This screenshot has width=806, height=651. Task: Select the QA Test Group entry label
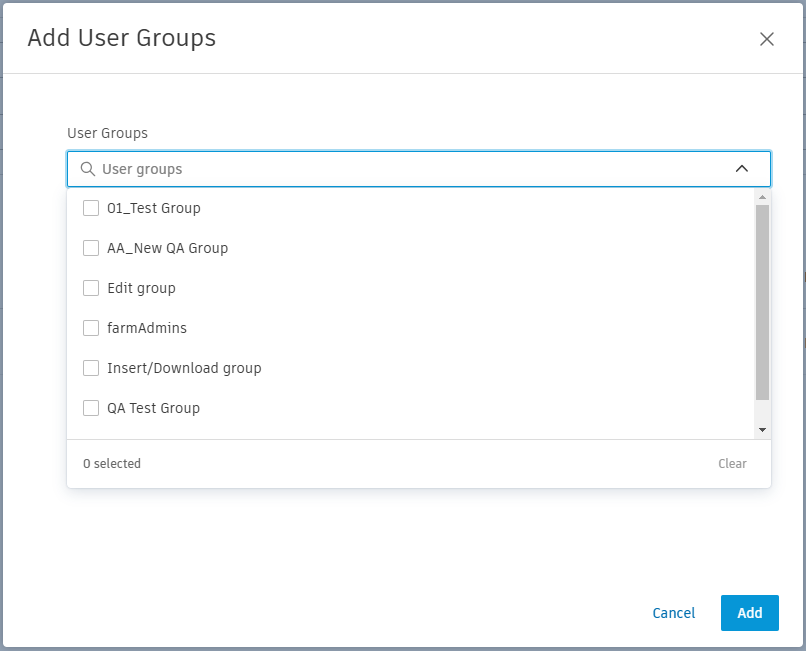(153, 408)
